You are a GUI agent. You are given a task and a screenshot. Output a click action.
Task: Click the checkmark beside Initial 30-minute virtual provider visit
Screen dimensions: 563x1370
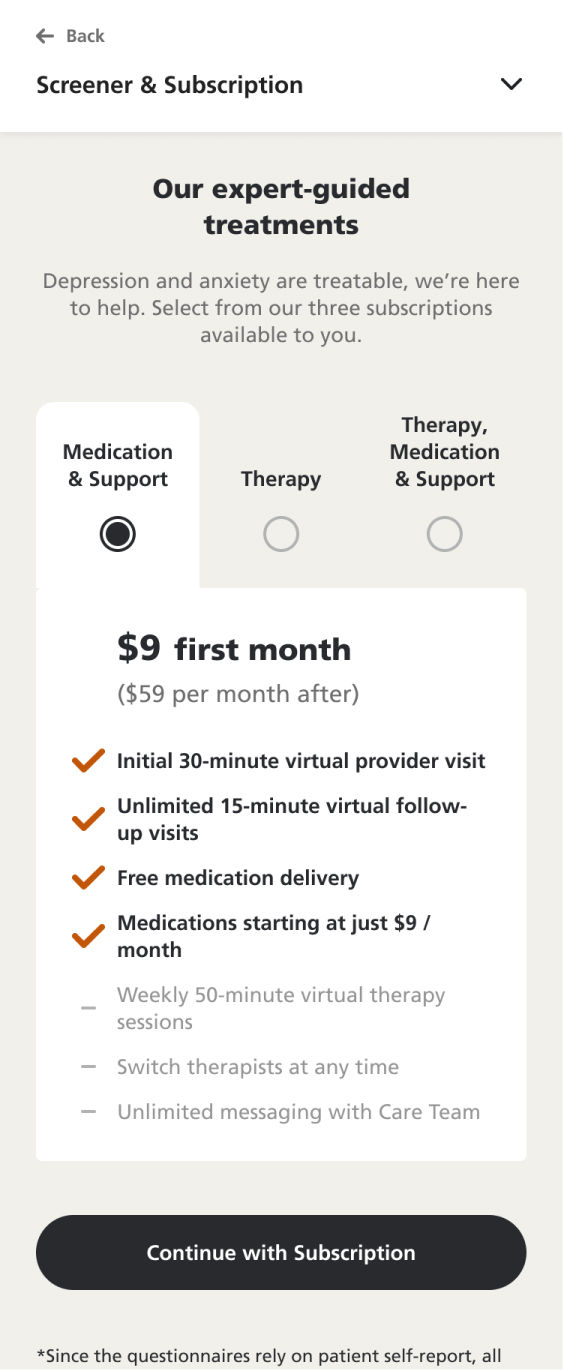click(x=88, y=761)
